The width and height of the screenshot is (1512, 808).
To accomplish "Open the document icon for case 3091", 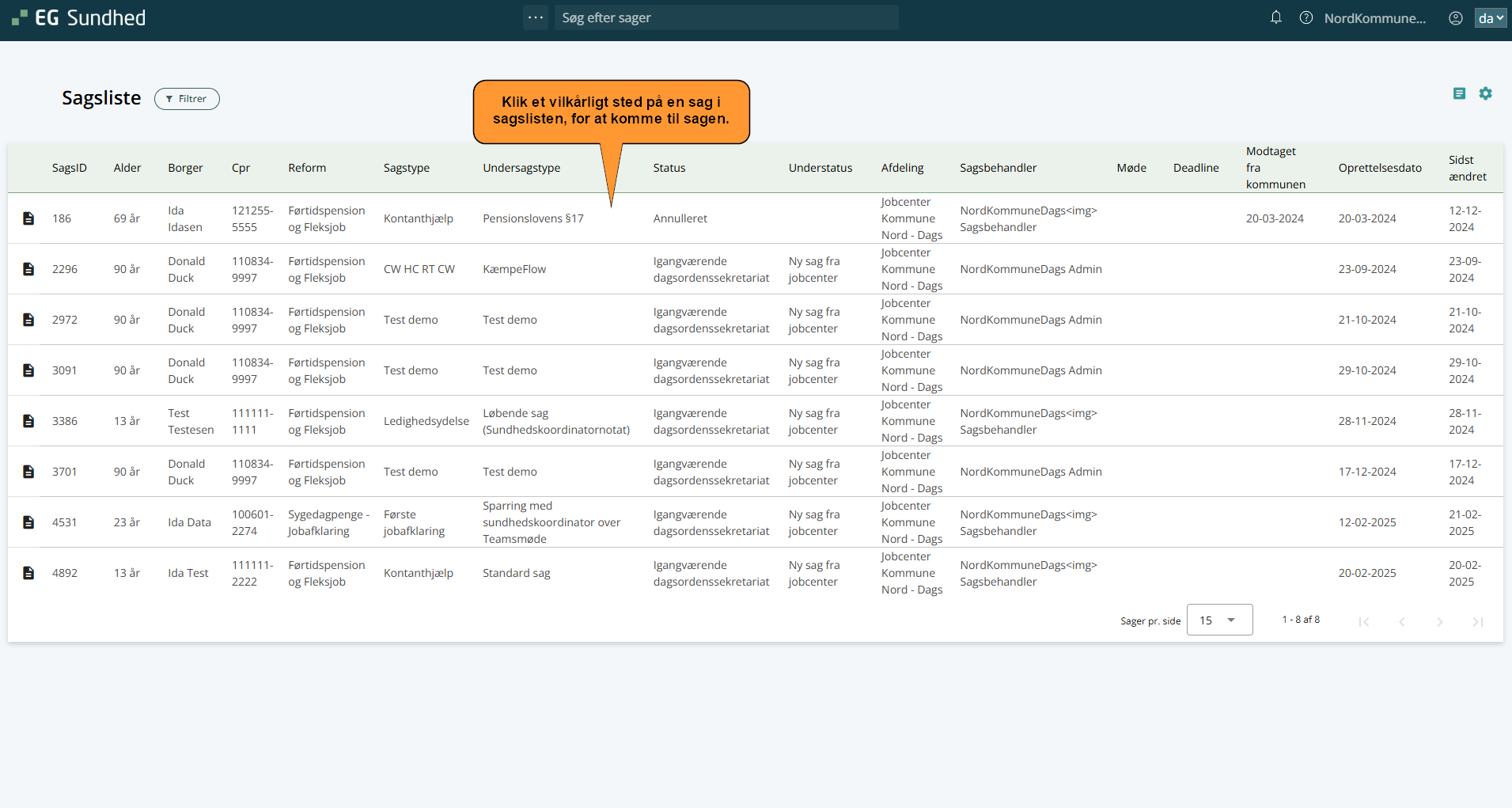I will [x=28, y=370].
